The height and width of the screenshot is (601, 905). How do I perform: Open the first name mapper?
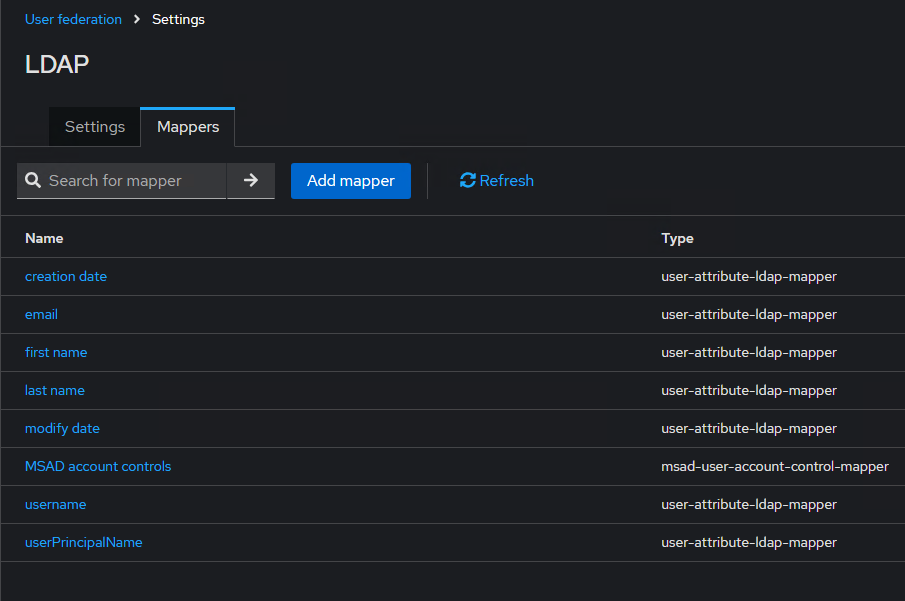point(56,352)
